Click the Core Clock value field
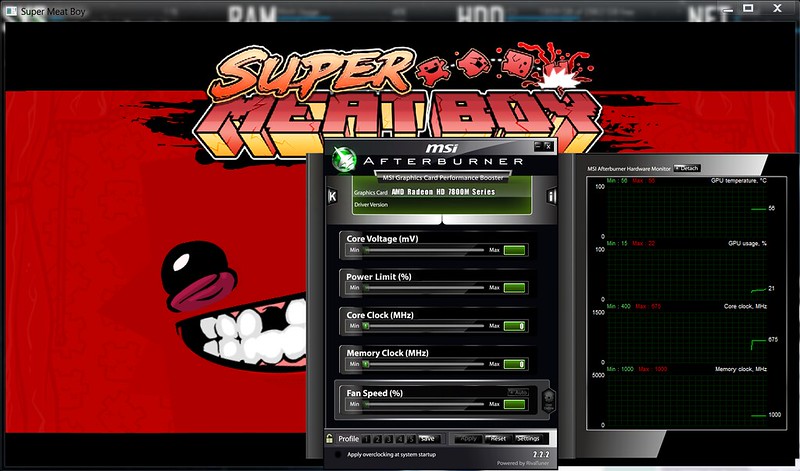This screenshot has height=471, width=800. 514,326
